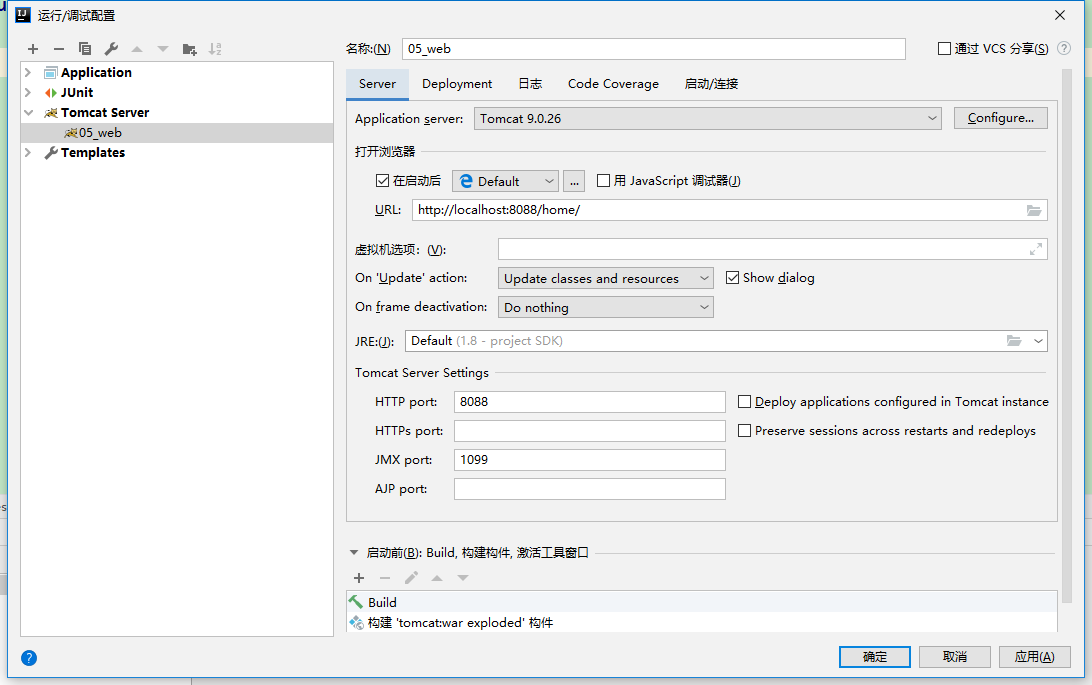The height and width of the screenshot is (685, 1092).
Task: Enable Preserve sessions across restarts and redeploys
Action: [744, 431]
